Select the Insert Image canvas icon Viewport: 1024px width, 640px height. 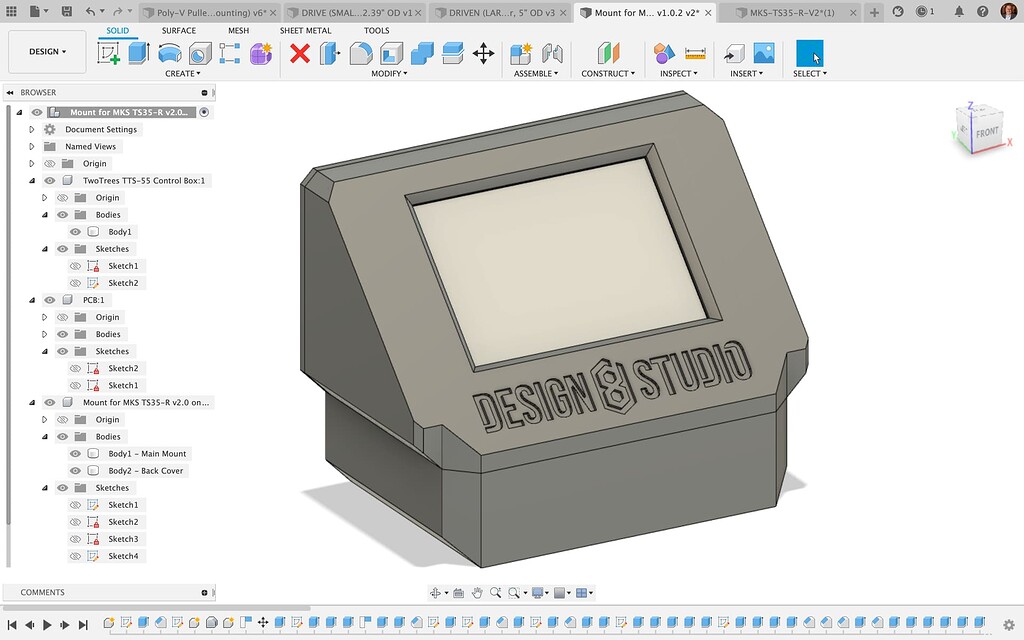[x=764, y=53]
